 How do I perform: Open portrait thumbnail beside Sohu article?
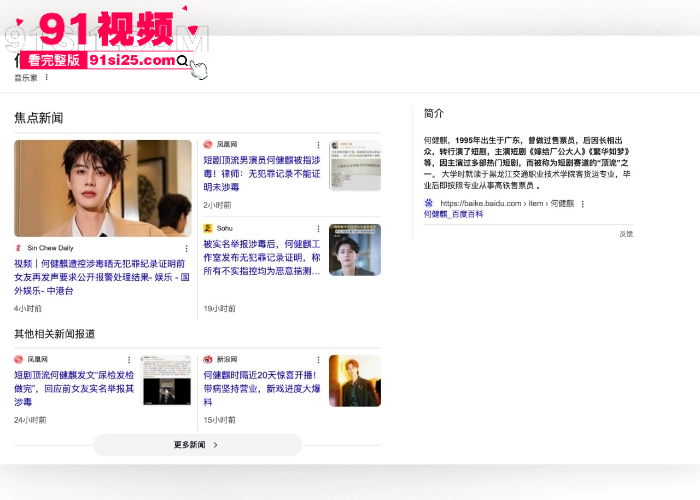coord(355,250)
